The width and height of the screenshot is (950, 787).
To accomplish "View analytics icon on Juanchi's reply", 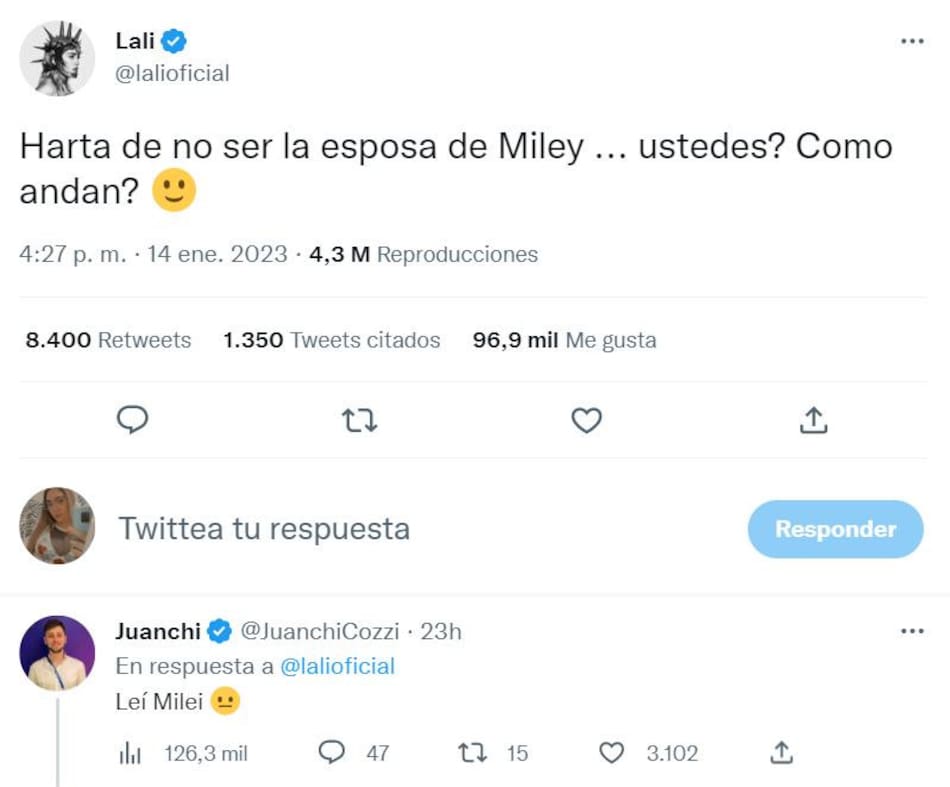I will (131, 753).
